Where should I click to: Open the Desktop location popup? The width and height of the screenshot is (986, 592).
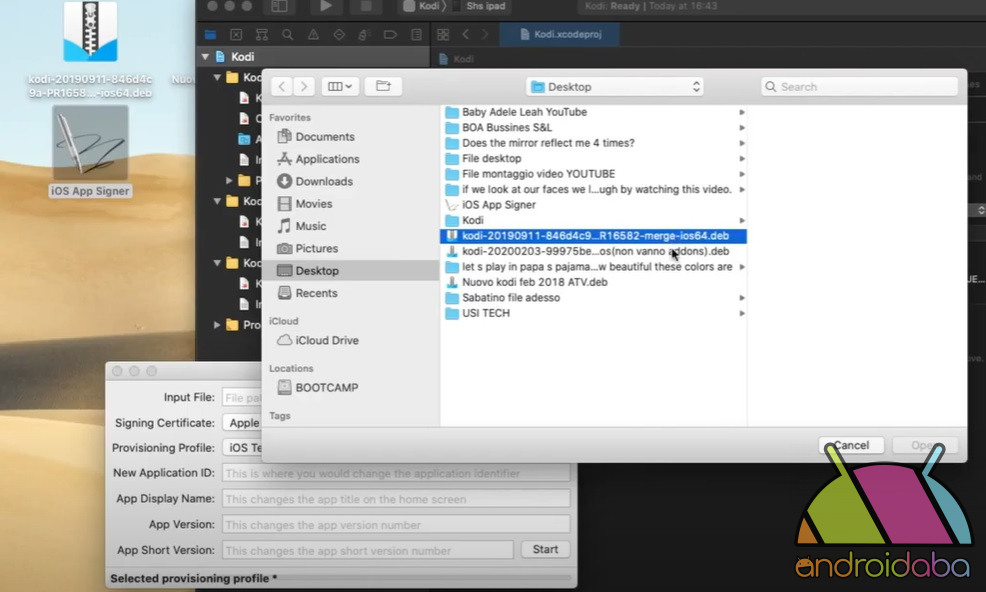pyautogui.click(x=615, y=87)
